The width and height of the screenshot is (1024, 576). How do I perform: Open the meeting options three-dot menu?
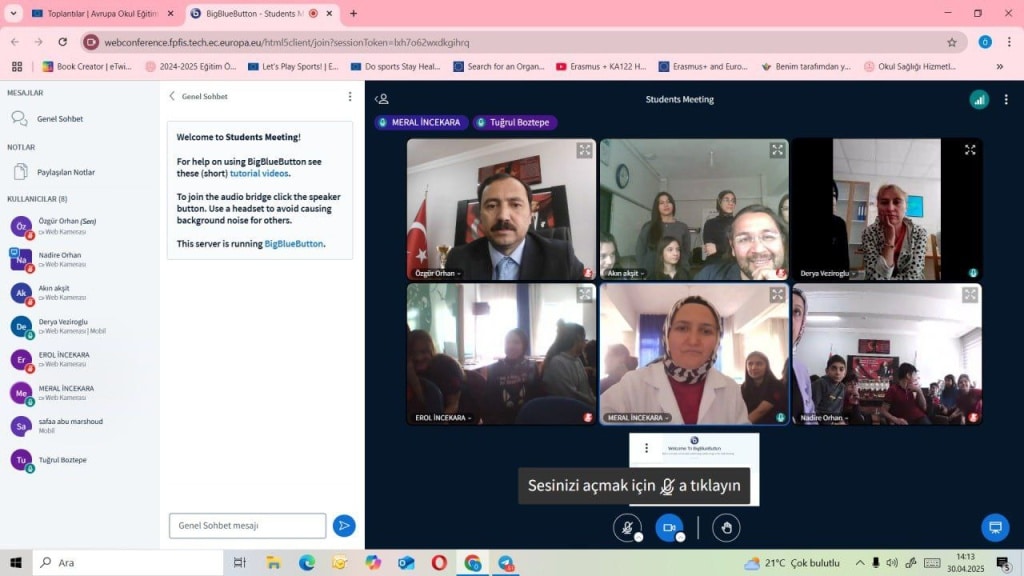(x=1006, y=99)
